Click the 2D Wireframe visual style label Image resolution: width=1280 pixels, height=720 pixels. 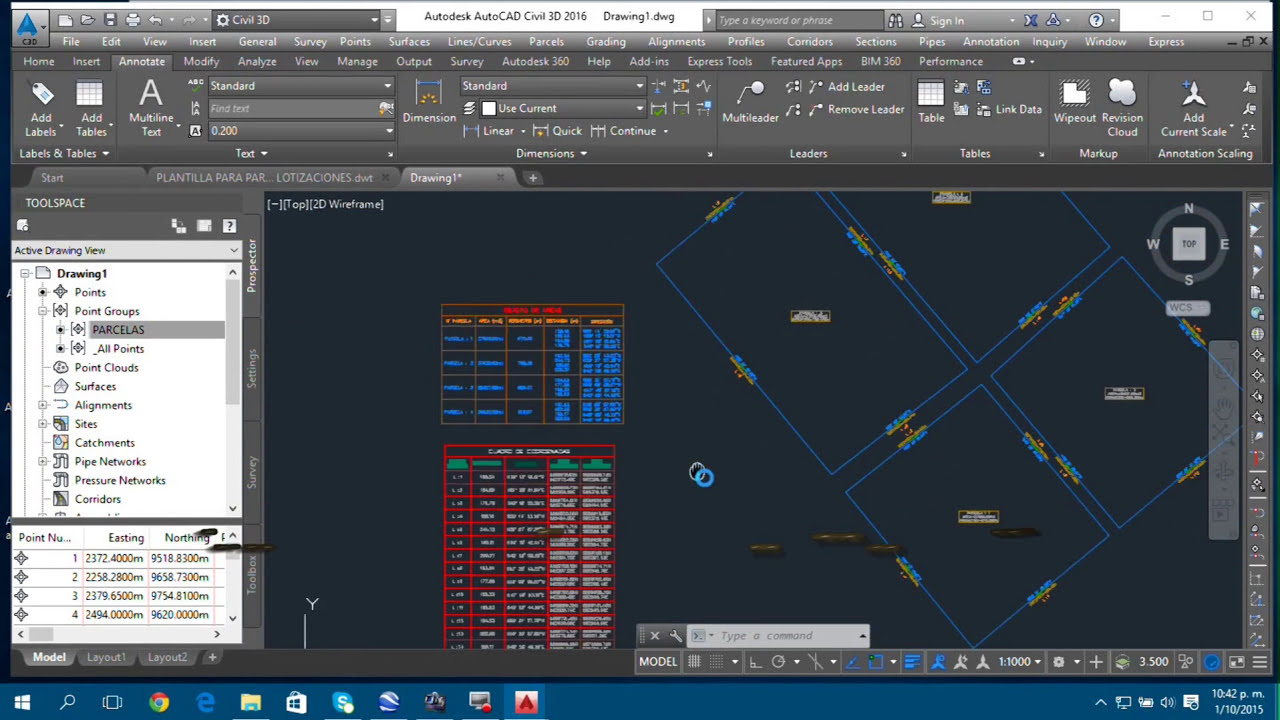(348, 204)
